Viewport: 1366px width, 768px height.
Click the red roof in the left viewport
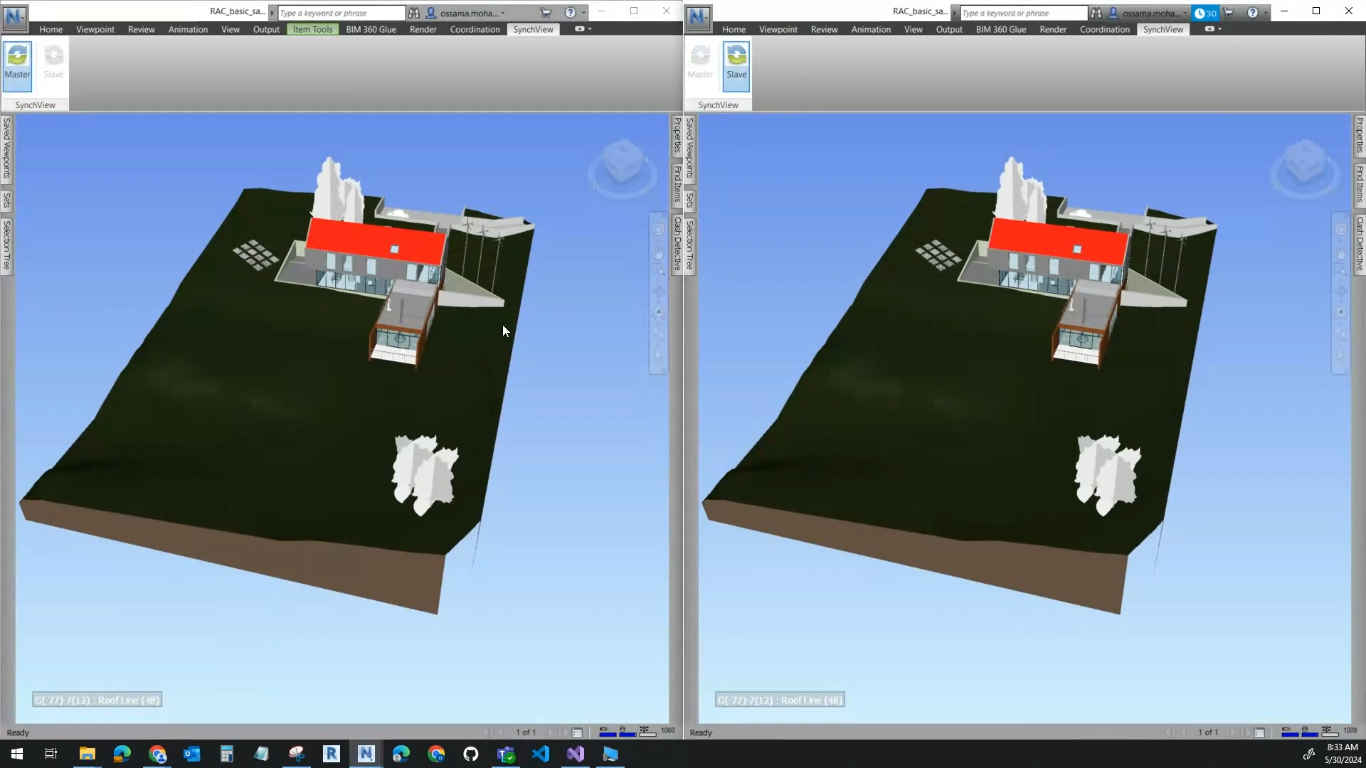pos(375,243)
